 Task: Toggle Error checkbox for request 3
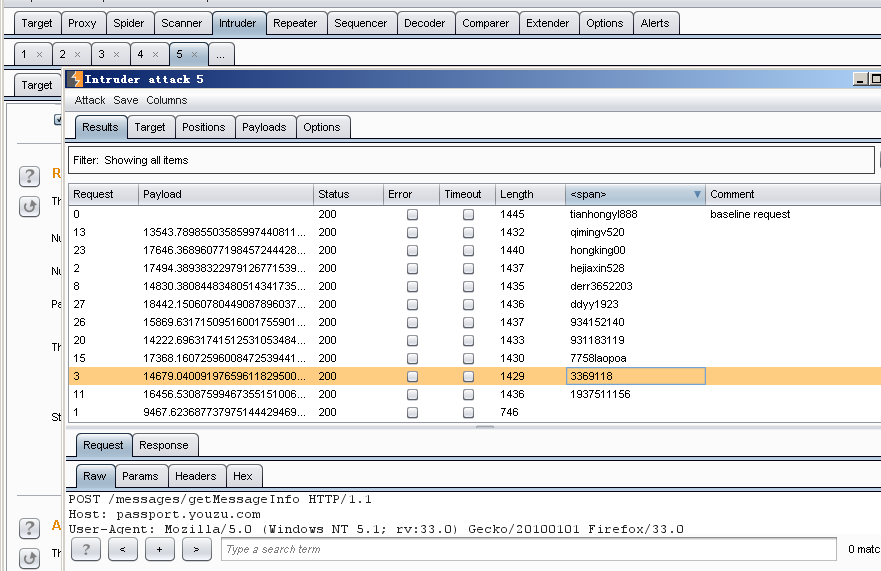[x=412, y=377]
